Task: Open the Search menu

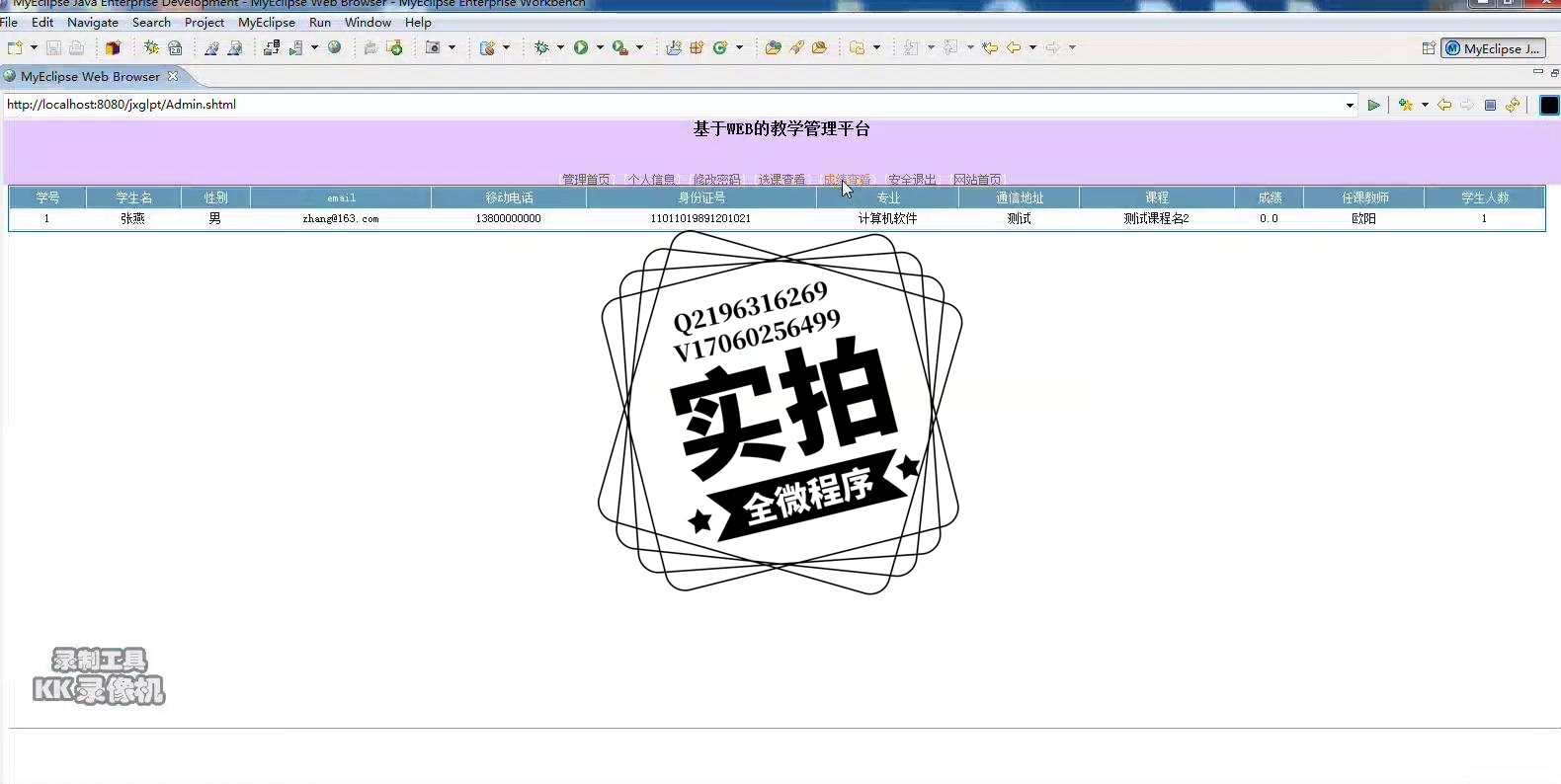Action: (x=151, y=22)
